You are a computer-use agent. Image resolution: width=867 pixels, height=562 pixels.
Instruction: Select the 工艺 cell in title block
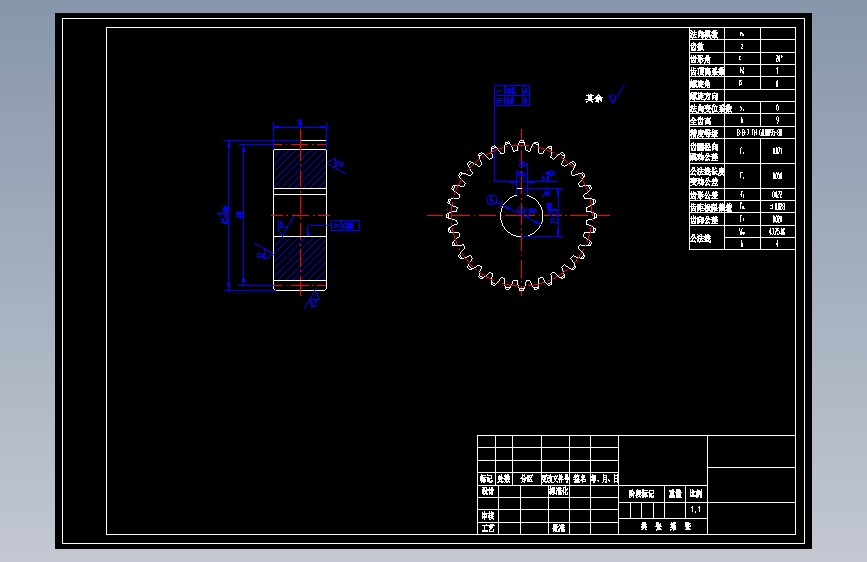tap(488, 528)
